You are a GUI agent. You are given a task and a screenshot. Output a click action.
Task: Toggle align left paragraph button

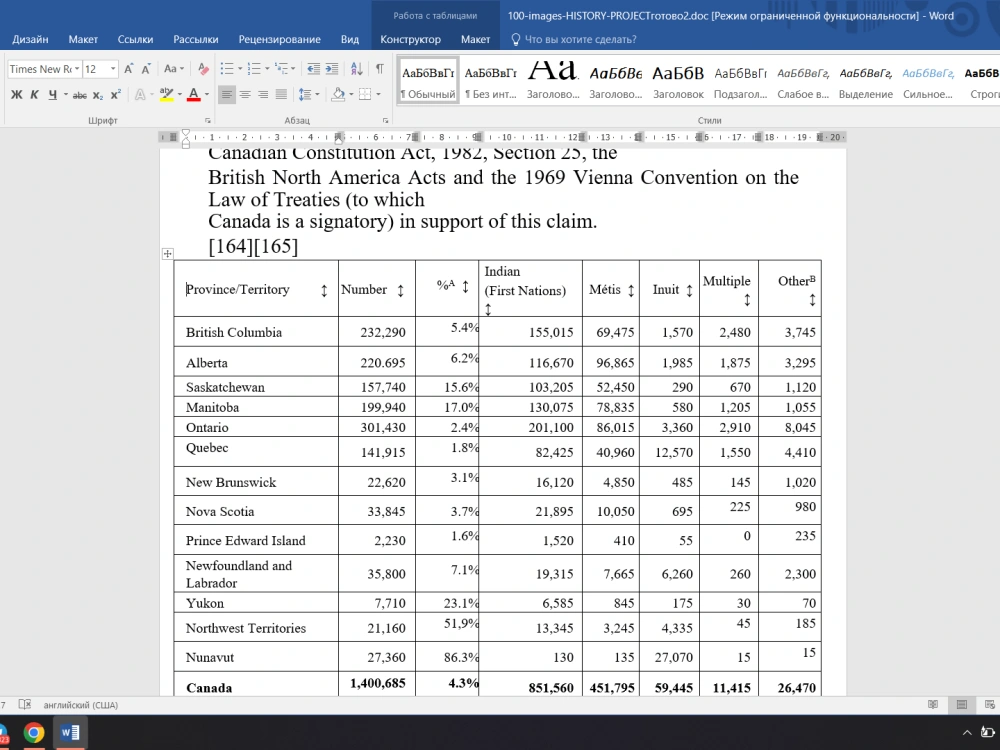226,95
